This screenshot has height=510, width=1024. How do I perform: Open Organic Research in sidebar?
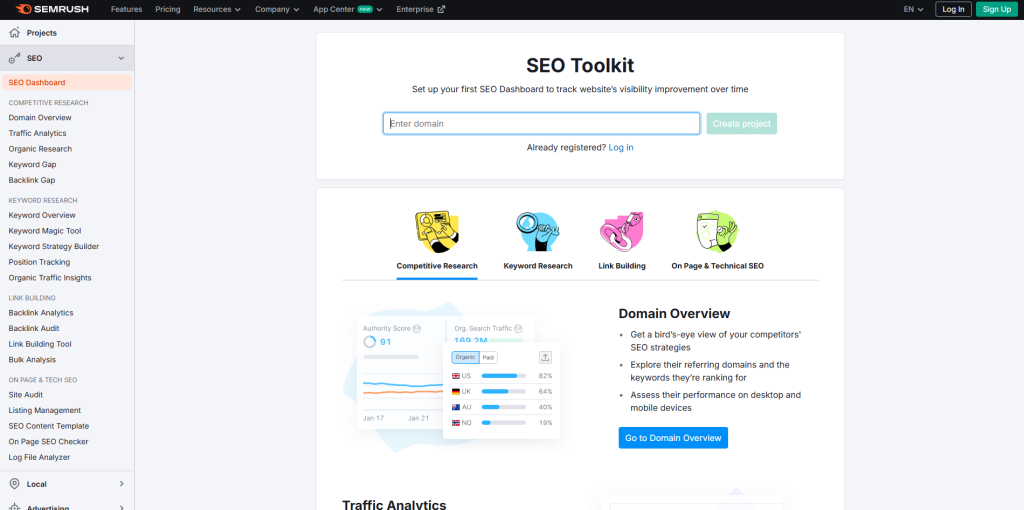(40, 149)
